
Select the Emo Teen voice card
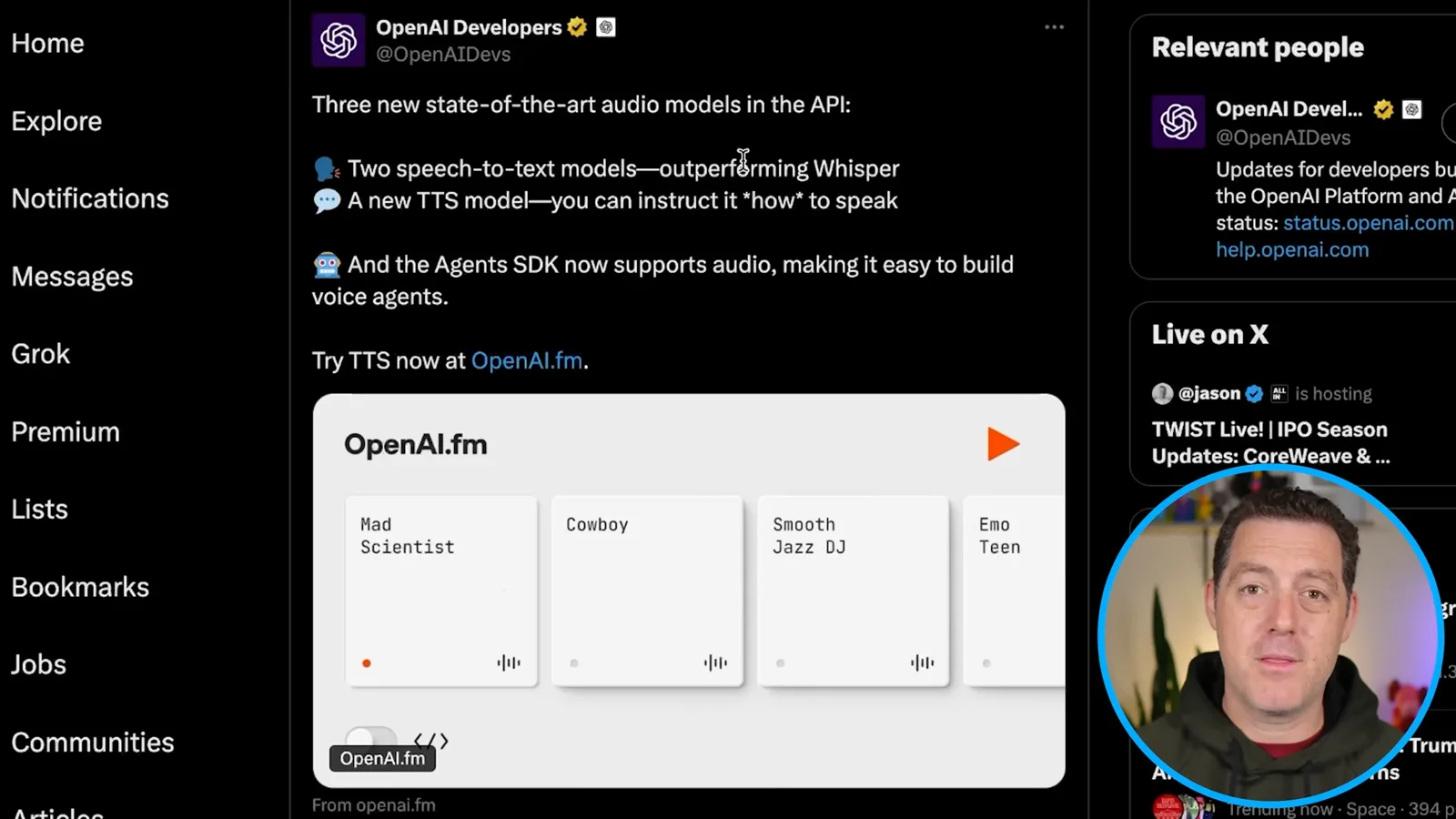(1015, 591)
